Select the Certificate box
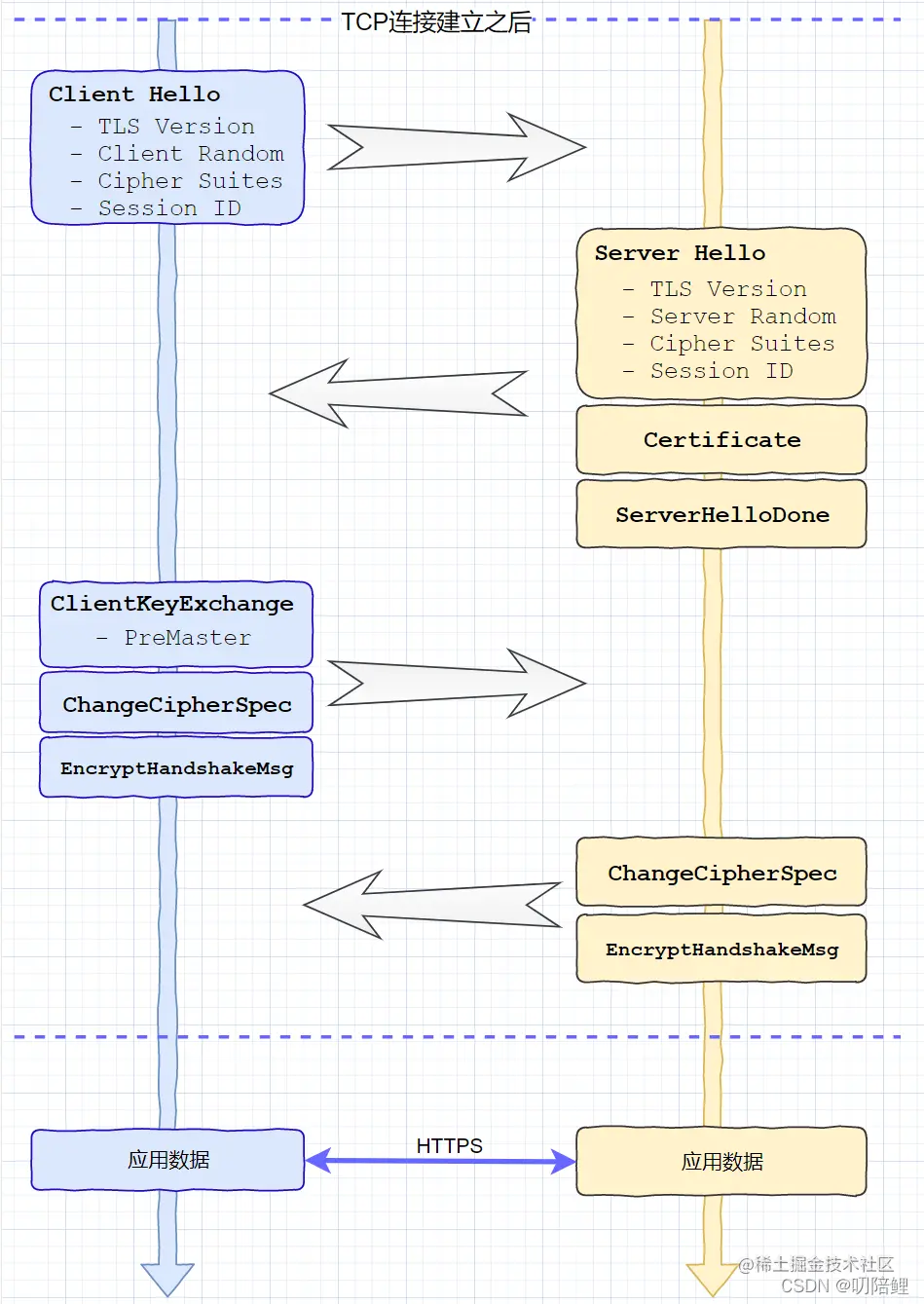 (x=721, y=440)
